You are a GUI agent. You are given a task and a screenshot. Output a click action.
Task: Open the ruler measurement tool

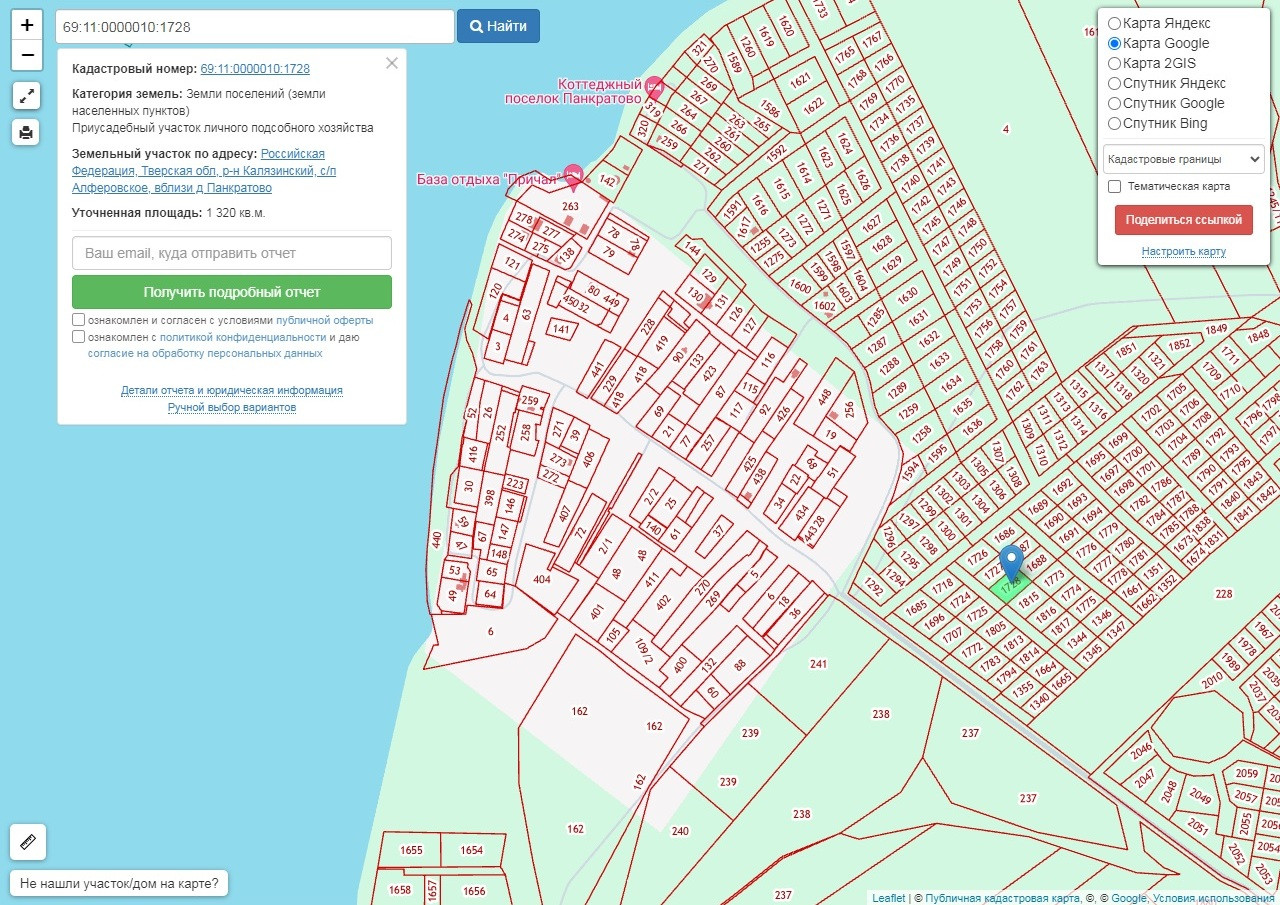(x=28, y=842)
